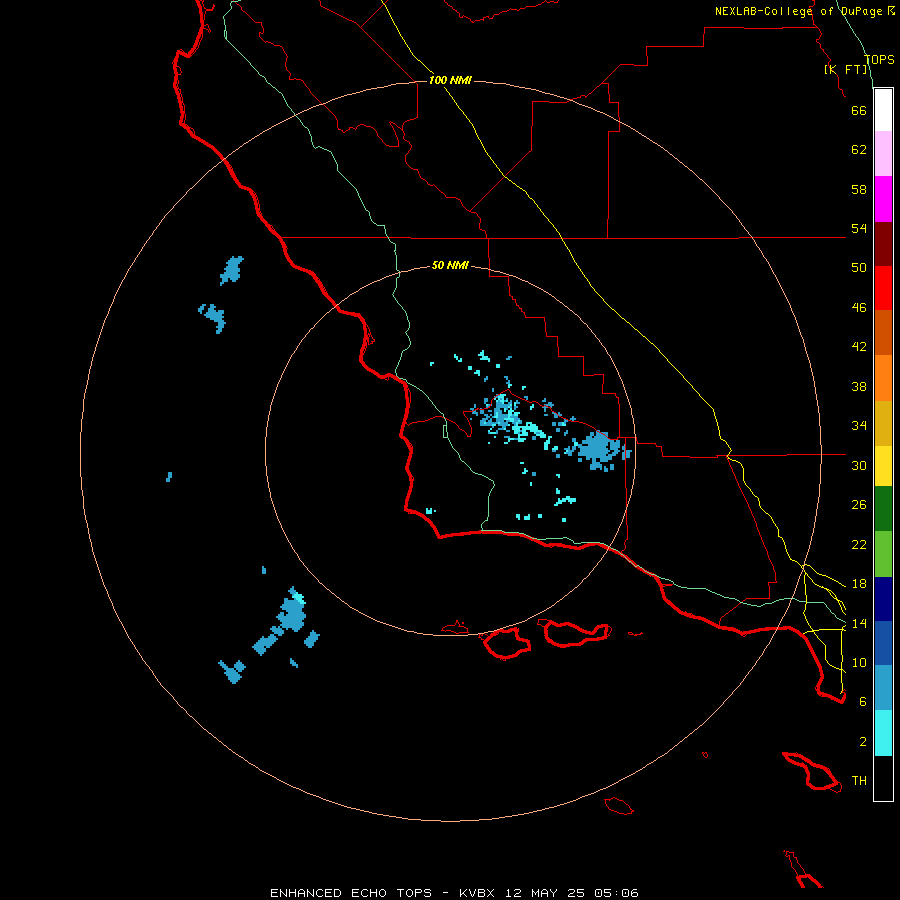Click the legend value "10"
Screen dimensions: 900x900
859,662
